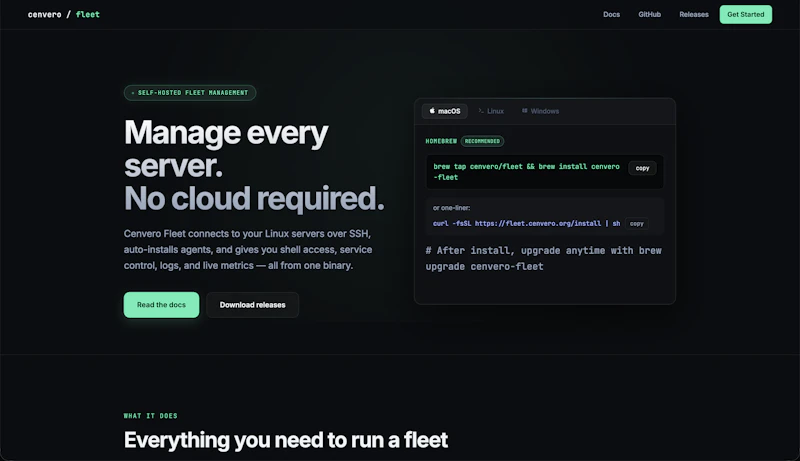Image resolution: width=800 pixels, height=461 pixels.
Task: Click the 'or one-liner:' label
Action: (x=452, y=208)
